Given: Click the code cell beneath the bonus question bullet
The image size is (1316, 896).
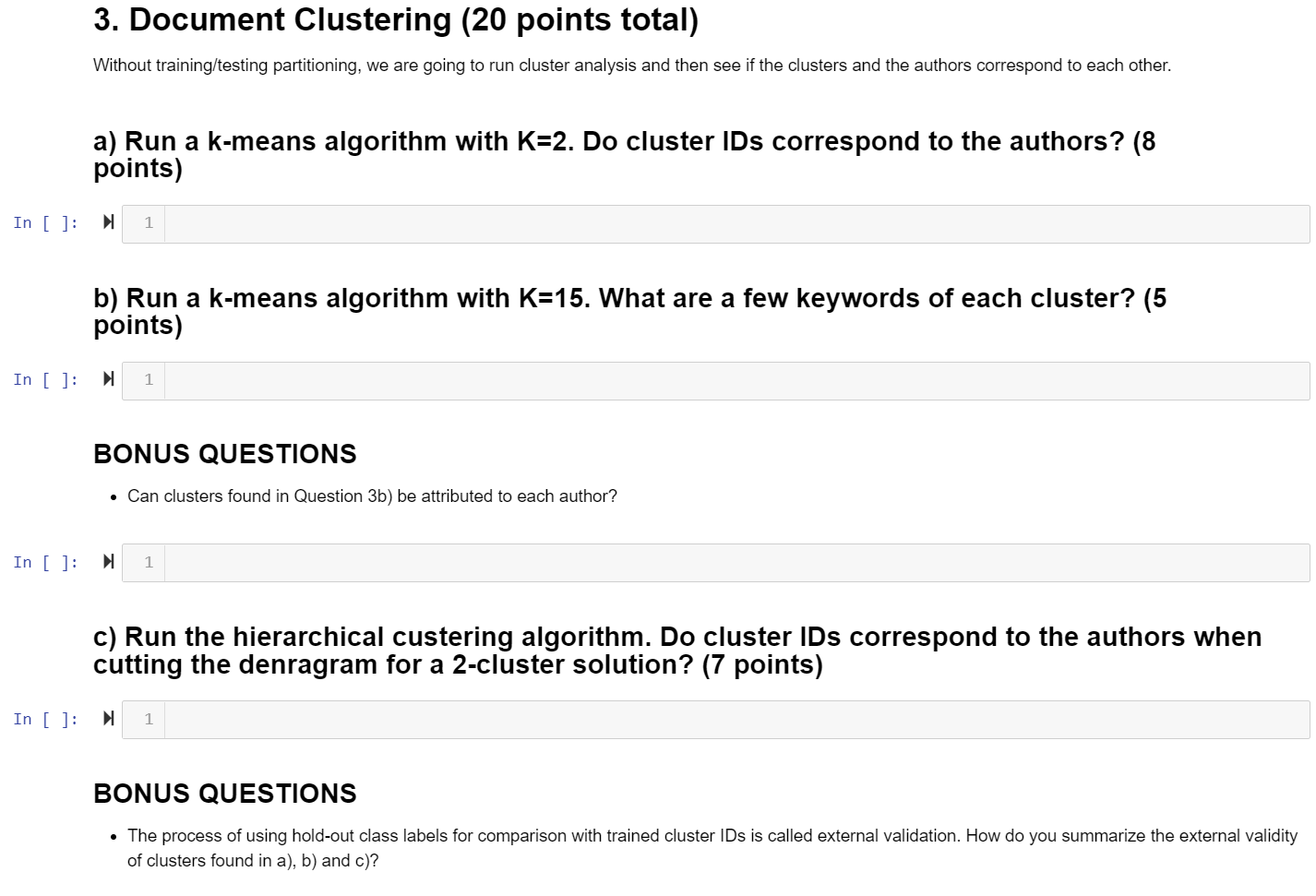Looking at the screenshot, I should point(646,562).
